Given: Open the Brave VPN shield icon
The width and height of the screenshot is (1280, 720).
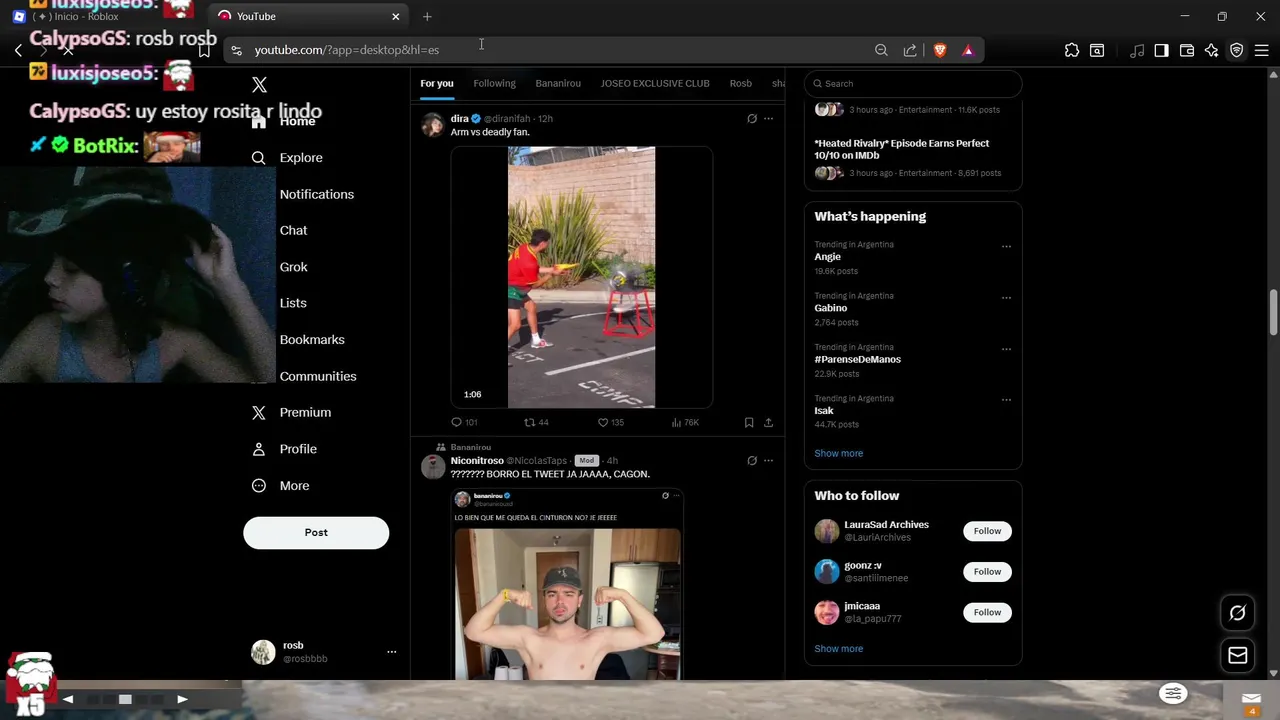Looking at the screenshot, I should click(1237, 50).
